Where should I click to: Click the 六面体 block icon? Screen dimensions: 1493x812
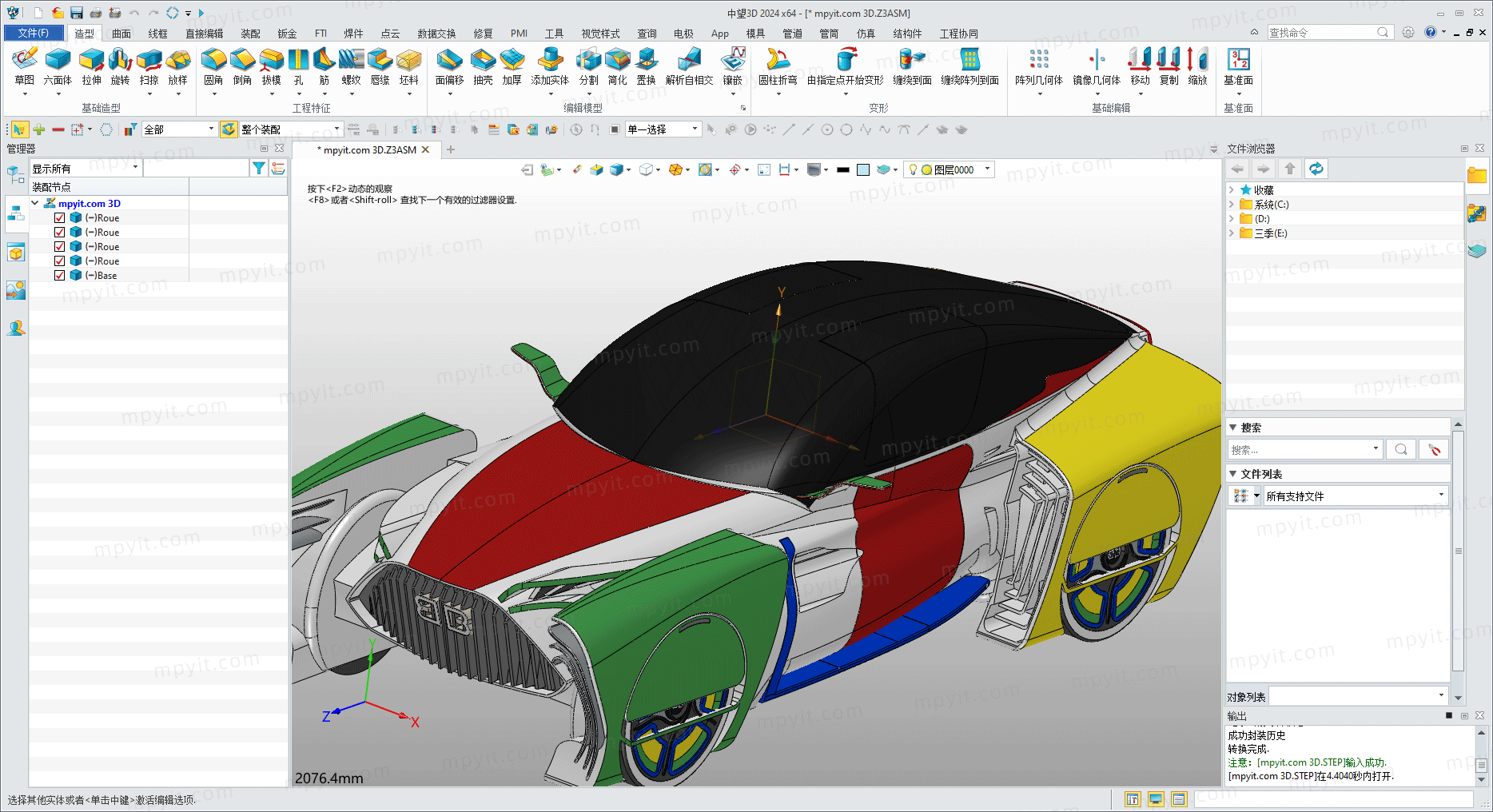[x=58, y=66]
